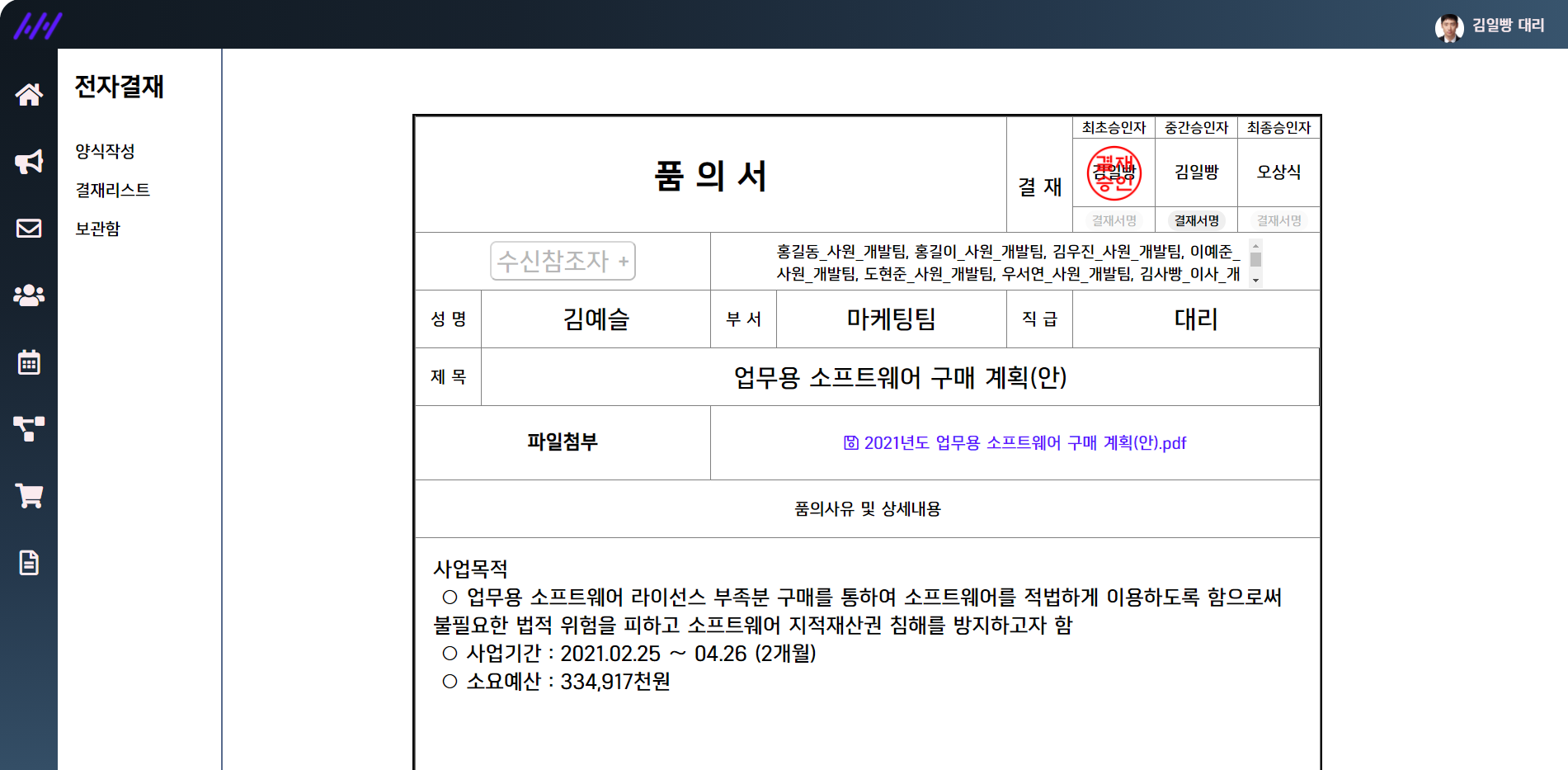The image size is (1568, 770).
Task: Open the people group icon
Action: pos(29,295)
